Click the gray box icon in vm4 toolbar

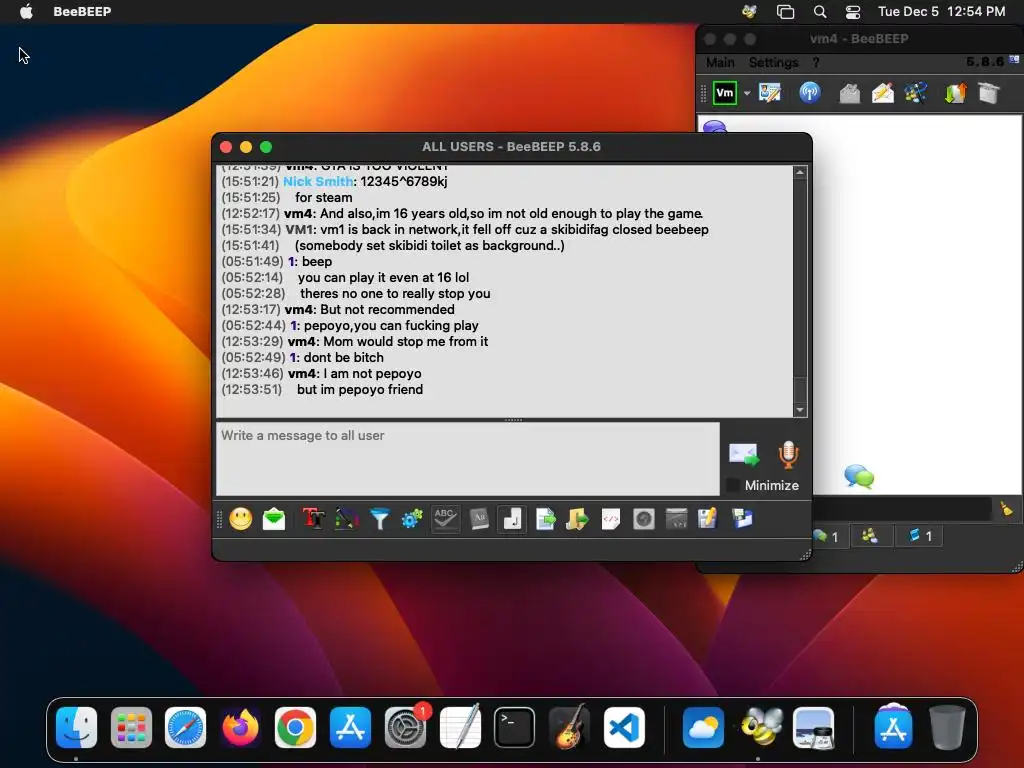pos(989,93)
